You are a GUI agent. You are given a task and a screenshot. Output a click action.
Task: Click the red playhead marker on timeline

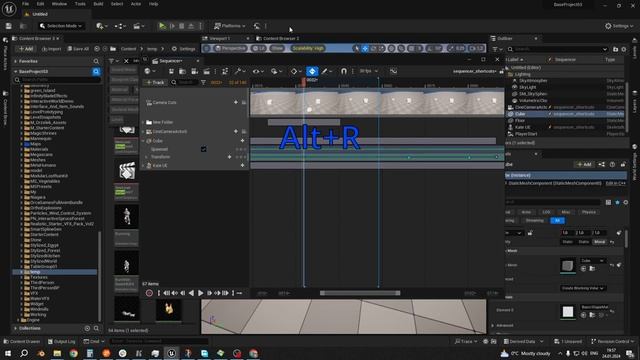(304, 82)
